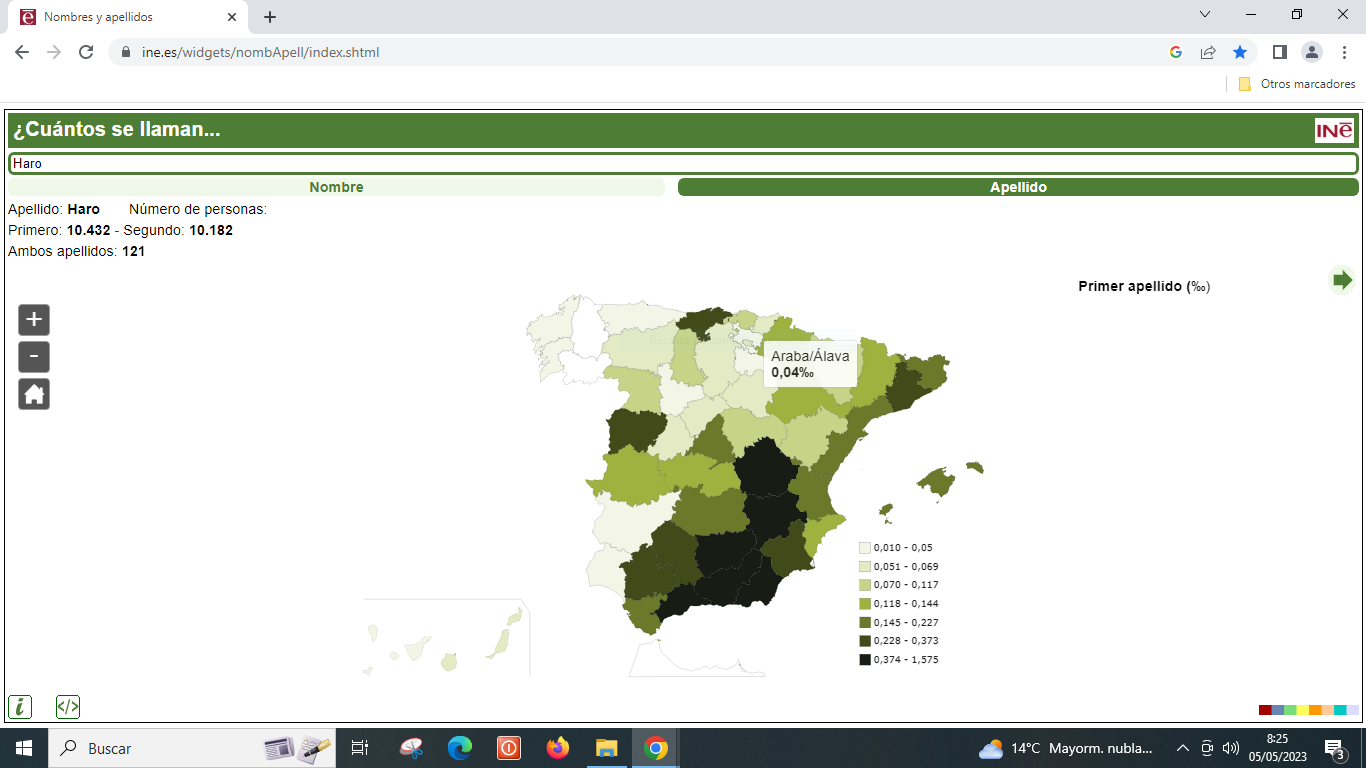
Task: Click the INE logo
Action: tap(1334, 131)
